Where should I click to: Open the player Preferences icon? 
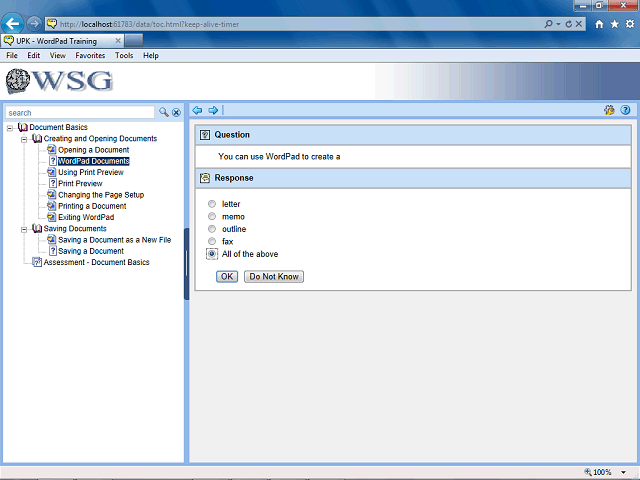point(609,110)
